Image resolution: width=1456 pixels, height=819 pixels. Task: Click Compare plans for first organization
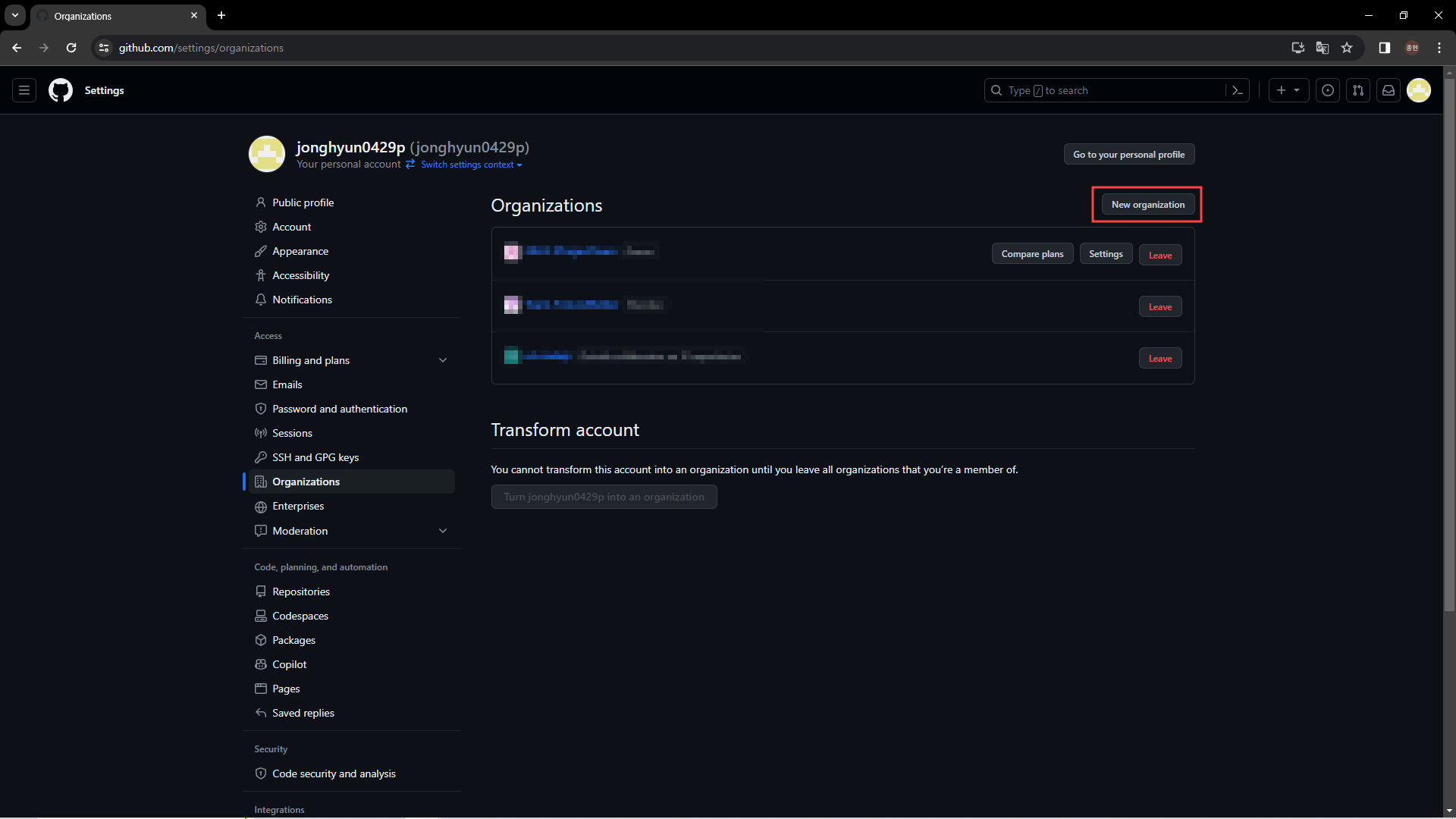pyautogui.click(x=1032, y=254)
